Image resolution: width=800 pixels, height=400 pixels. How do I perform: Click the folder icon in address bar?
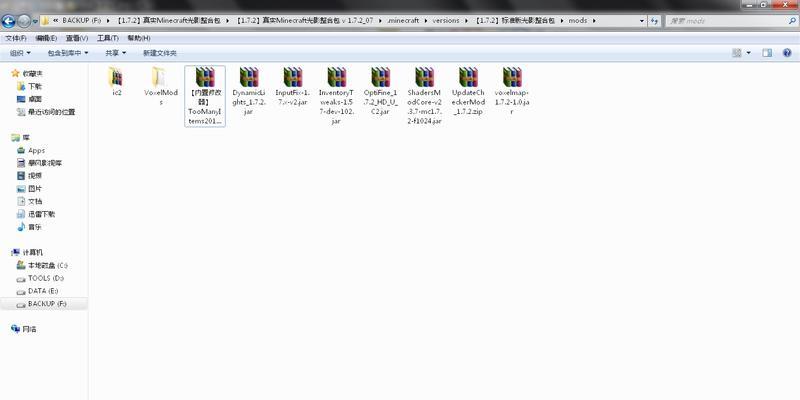coord(45,21)
